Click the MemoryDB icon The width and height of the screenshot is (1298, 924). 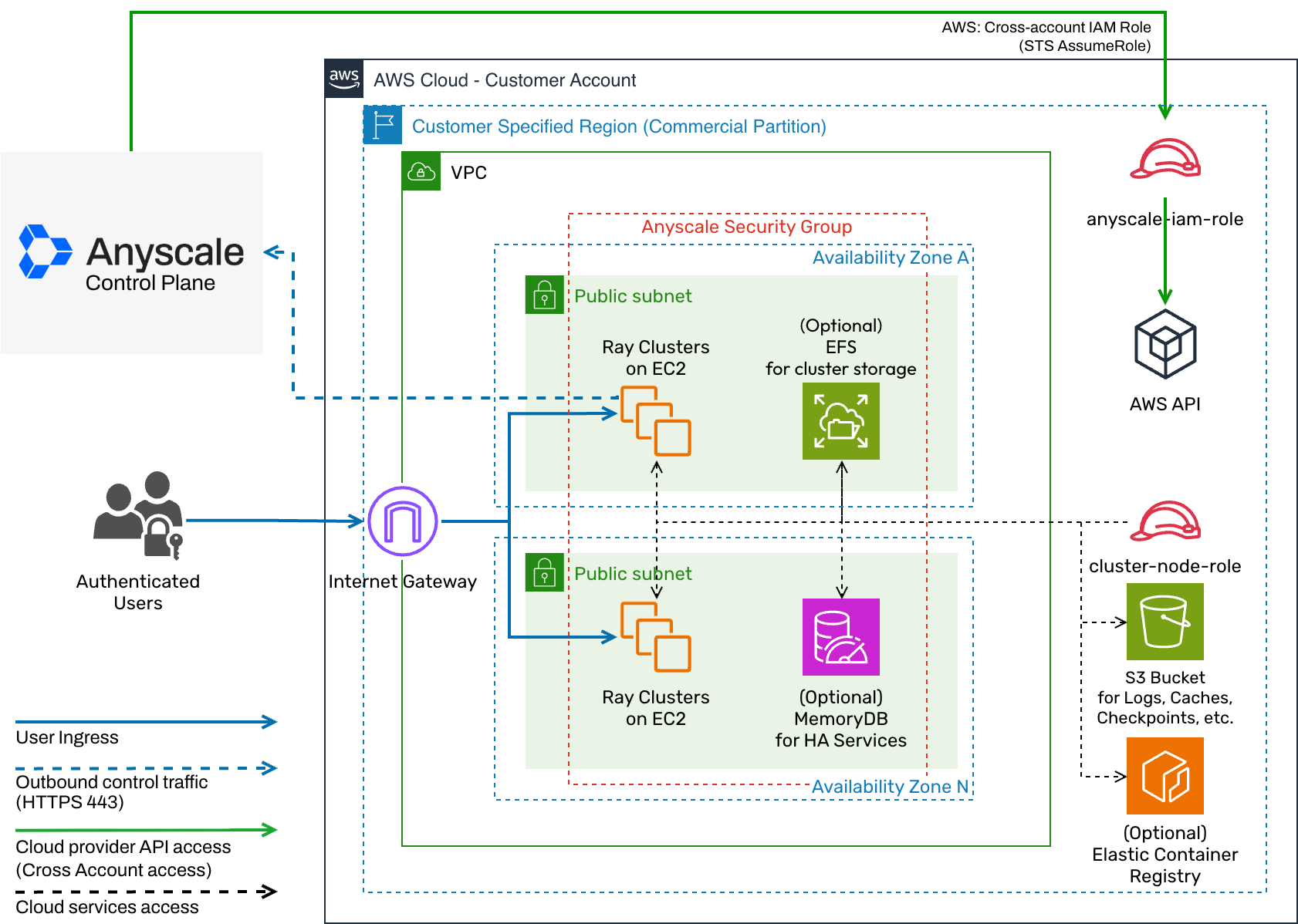(x=840, y=637)
